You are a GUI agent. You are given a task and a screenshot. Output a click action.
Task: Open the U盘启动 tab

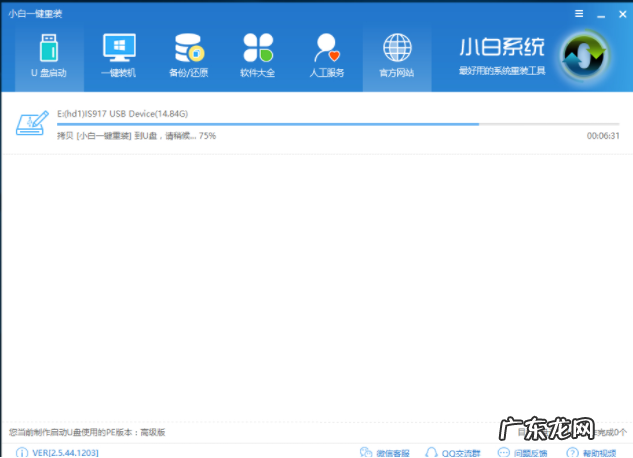49,57
